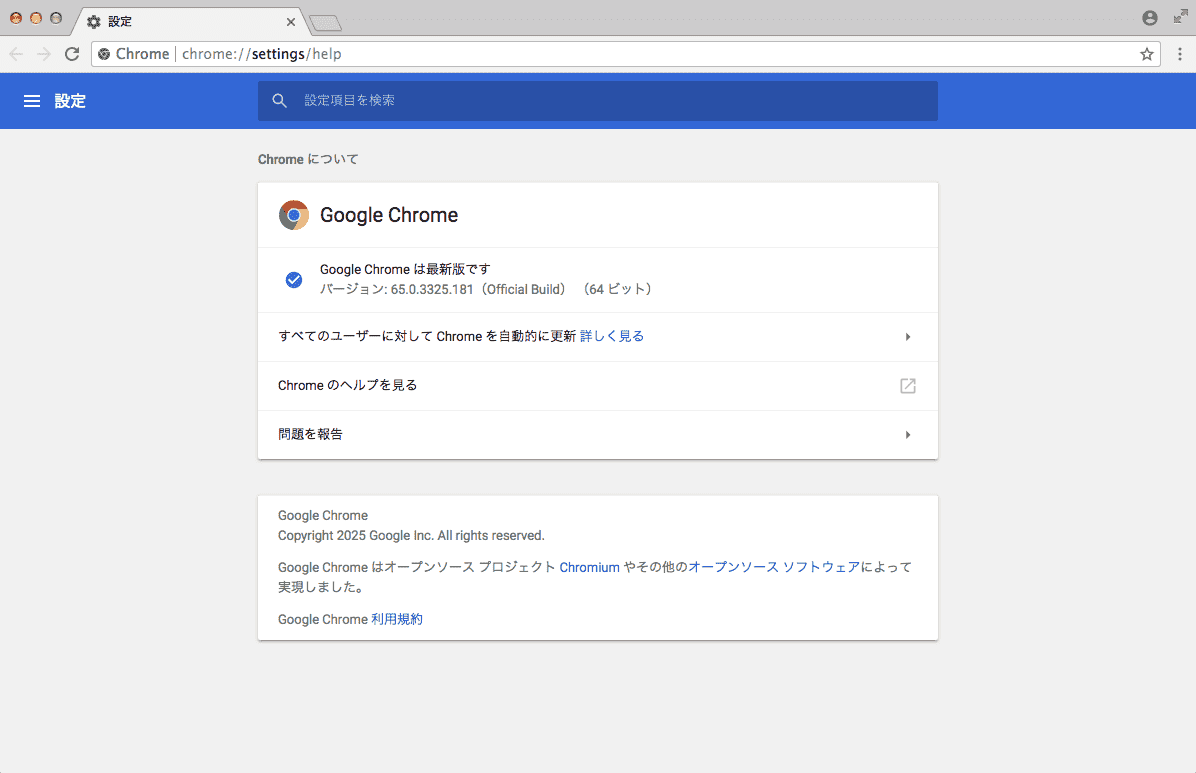Open the 利用規約 link
Image resolution: width=1196 pixels, height=773 pixels.
click(x=397, y=620)
